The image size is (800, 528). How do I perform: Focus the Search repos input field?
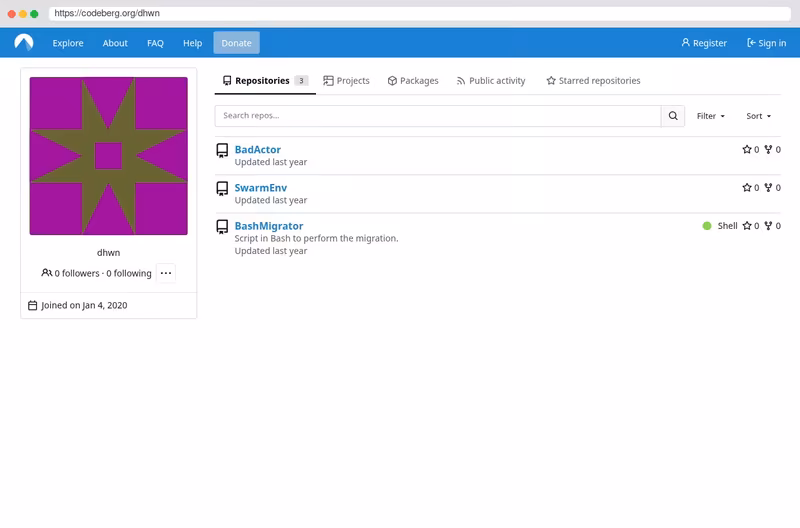438,116
